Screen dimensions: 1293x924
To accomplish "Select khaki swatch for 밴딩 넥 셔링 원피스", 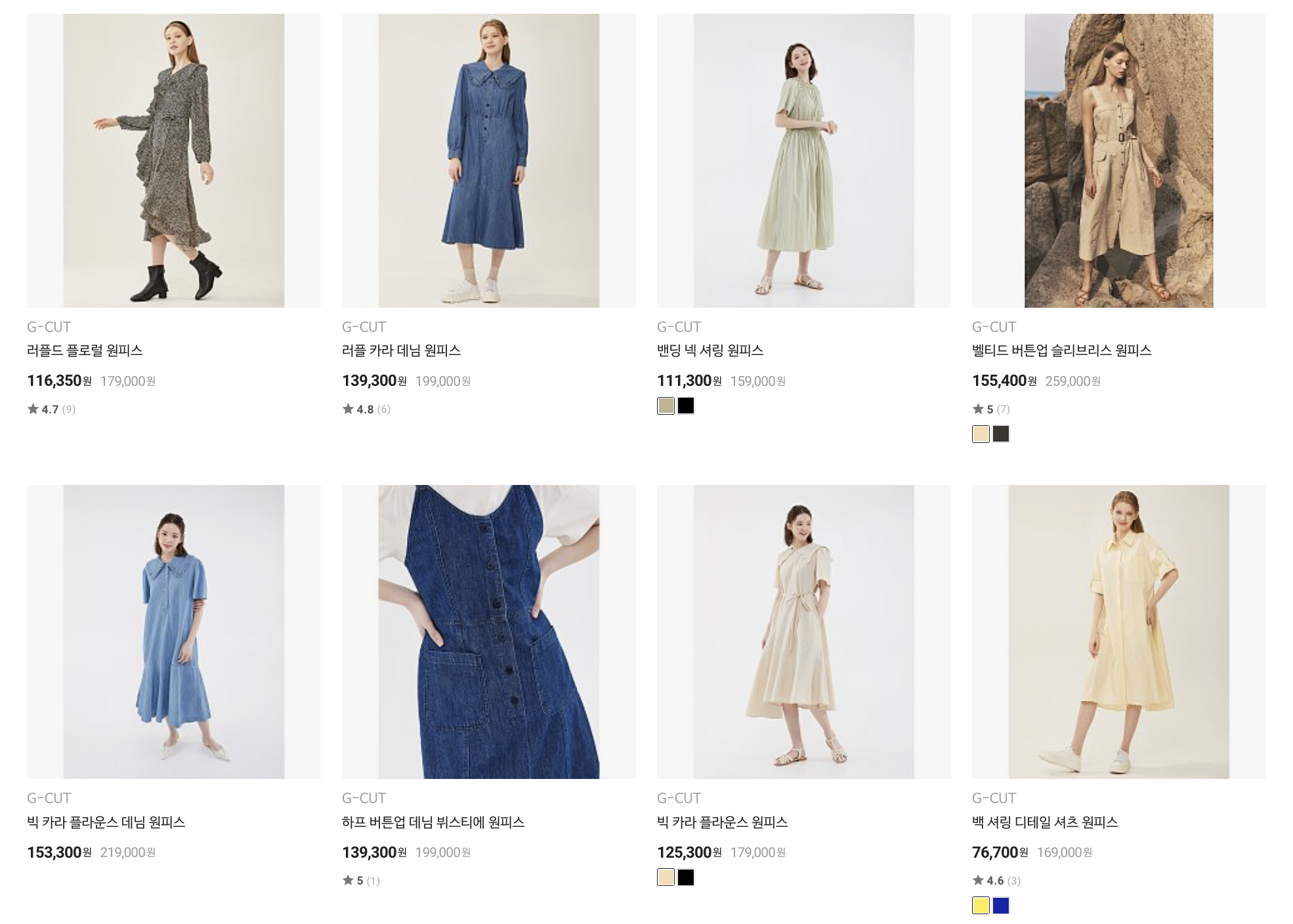I will point(666,406).
